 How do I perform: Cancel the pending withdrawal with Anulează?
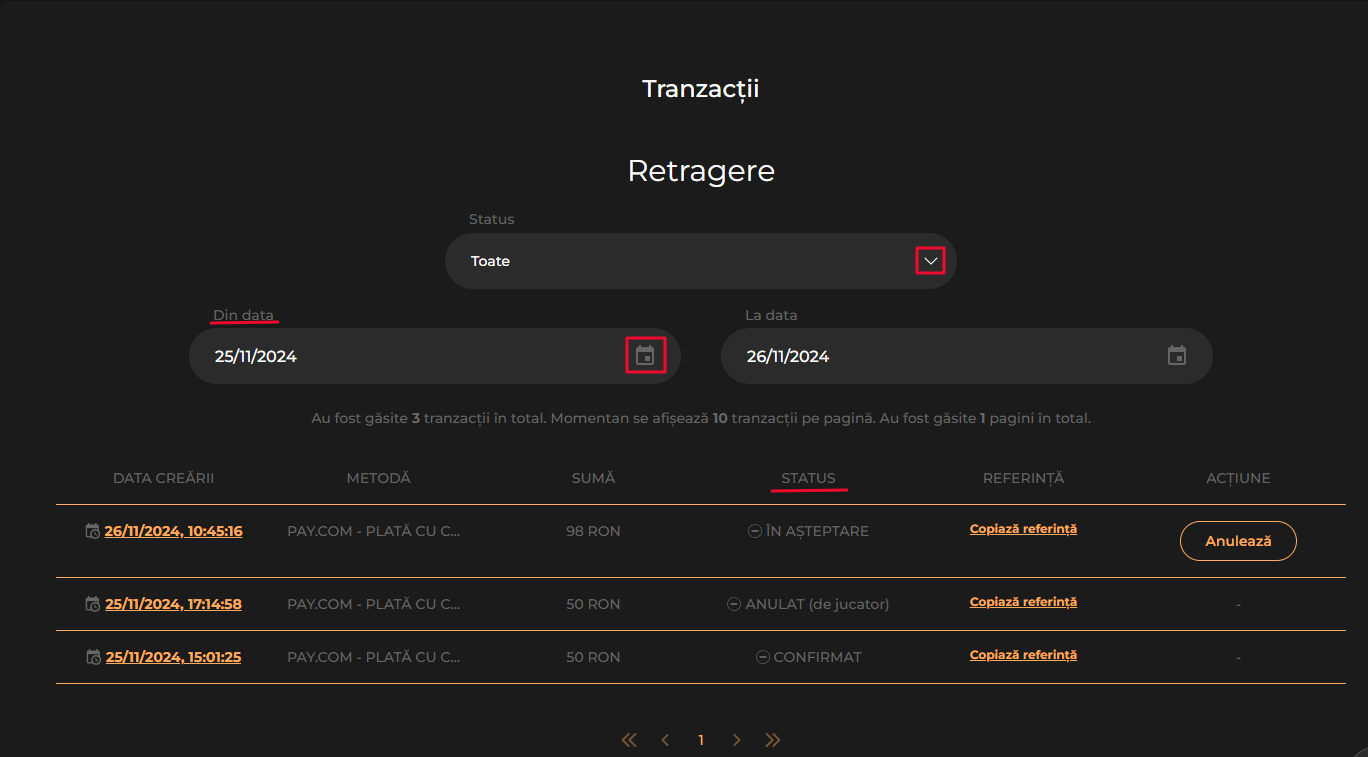click(1238, 541)
